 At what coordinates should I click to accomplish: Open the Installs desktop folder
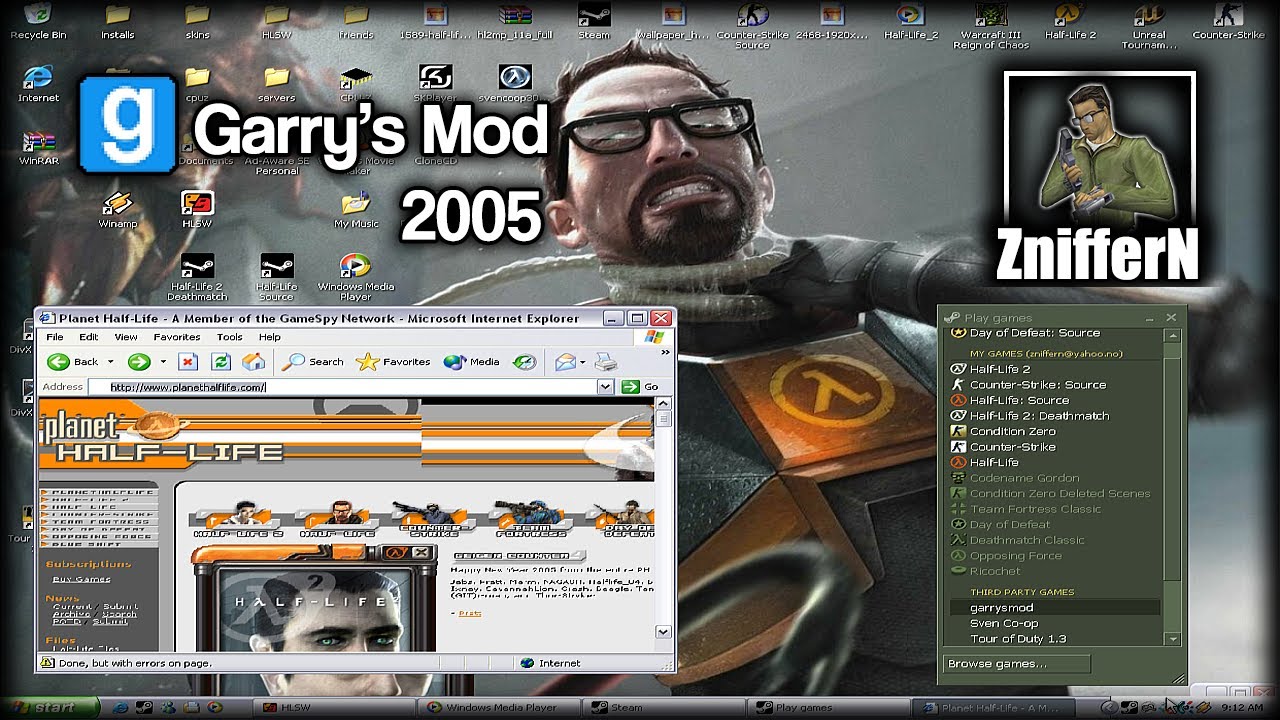click(117, 21)
